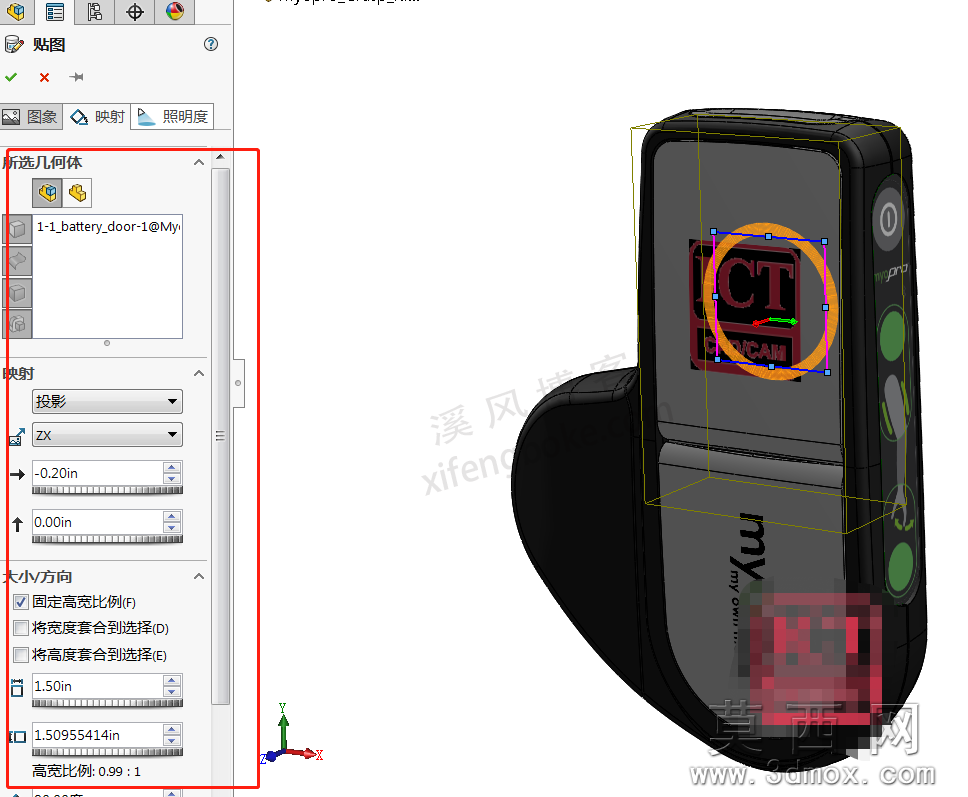
Task: Confirm the decal with the green checkmark
Action: 11,77
